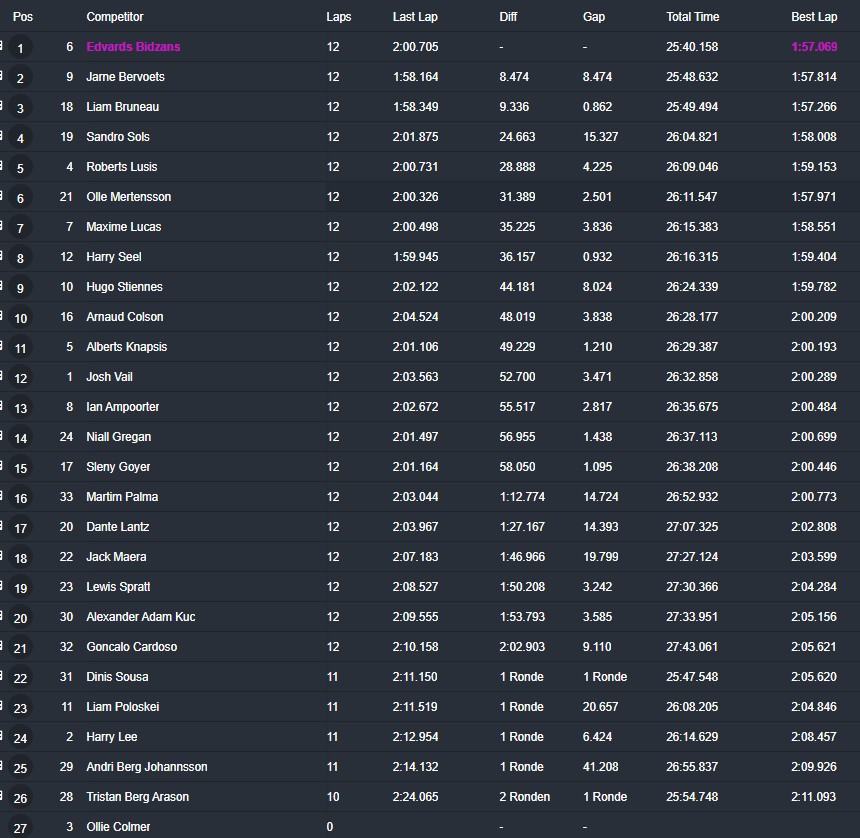Click the Diff column header

point(509,17)
